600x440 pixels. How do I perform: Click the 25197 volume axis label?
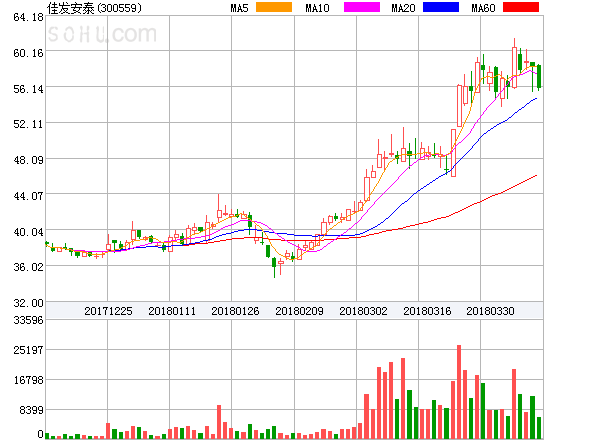coord(28,350)
